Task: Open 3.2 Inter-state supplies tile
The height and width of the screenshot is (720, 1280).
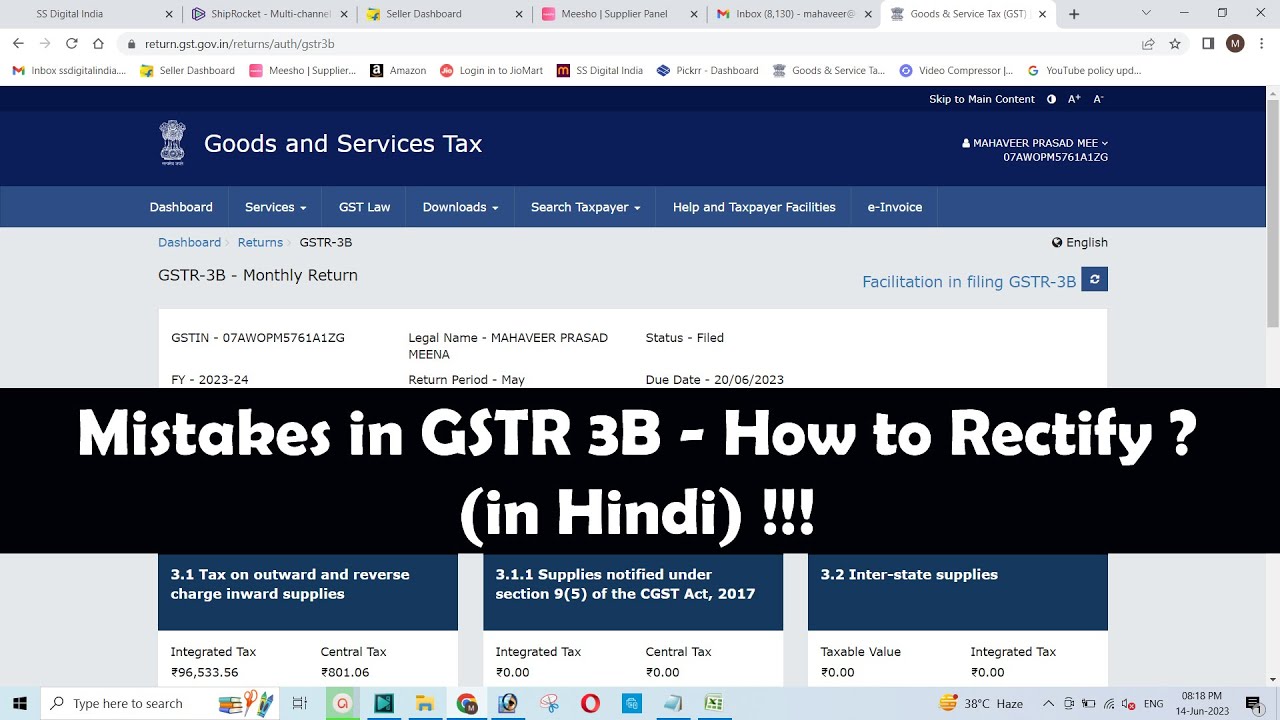Action: coord(957,592)
